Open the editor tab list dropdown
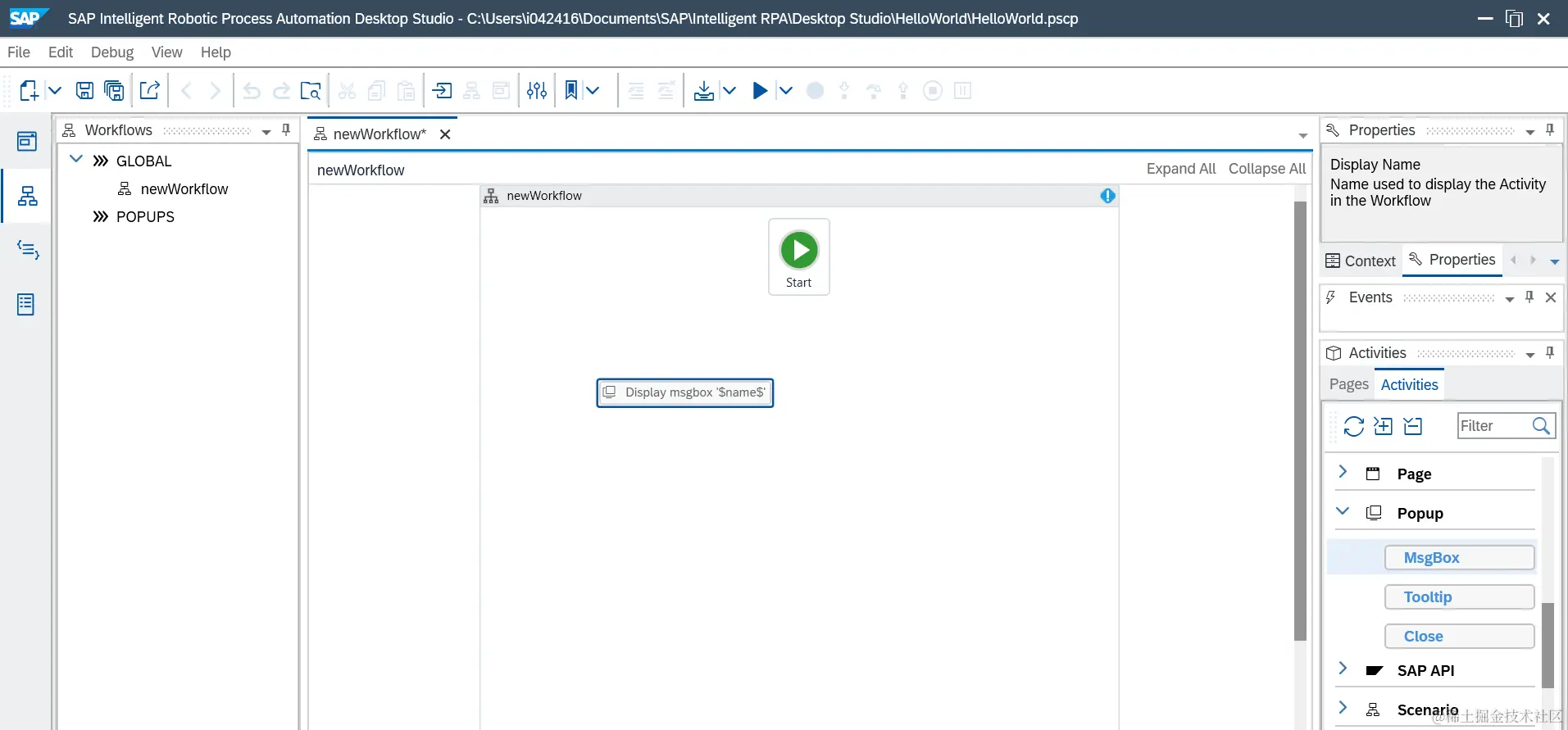Image resolution: width=1568 pixels, height=730 pixels. tap(1303, 135)
